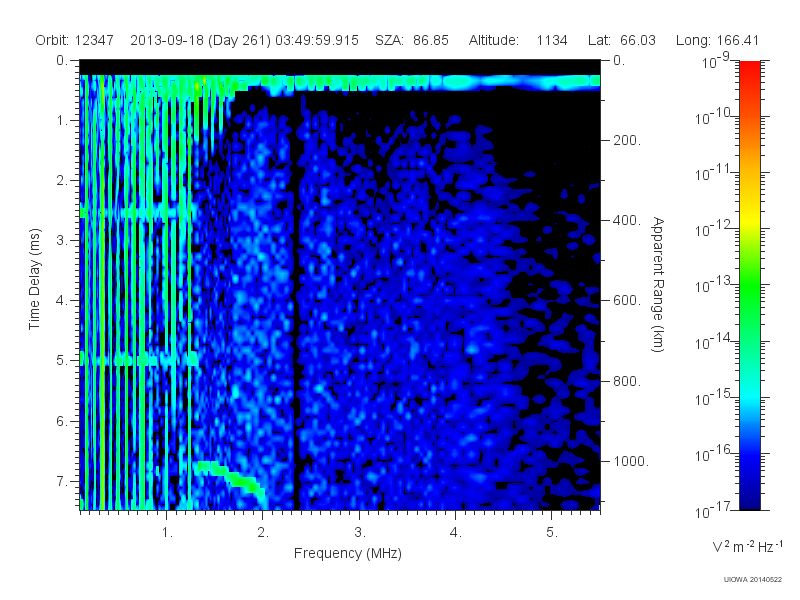Select the date '2013-09-18 (Day 261)' text
The height and width of the screenshot is (600, 800).
pos(201,40)
